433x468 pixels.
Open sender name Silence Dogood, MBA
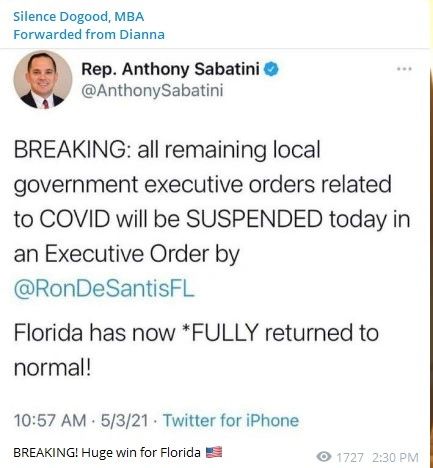78,16
